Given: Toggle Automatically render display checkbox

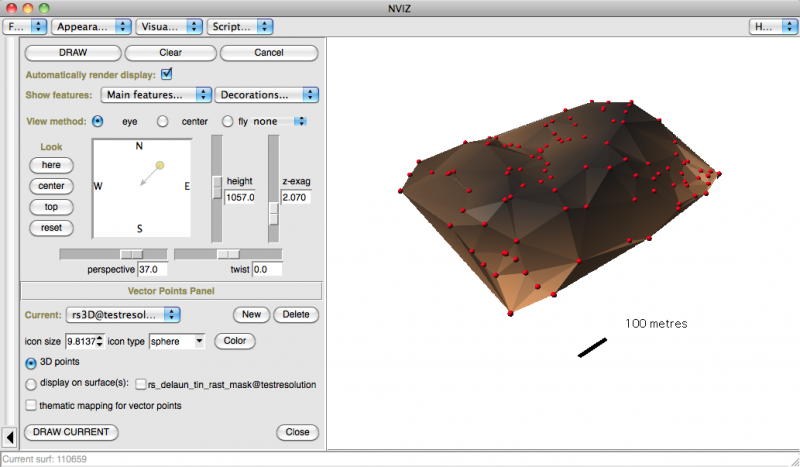Looking at the screenshot, I should click(x=167, y=73).
